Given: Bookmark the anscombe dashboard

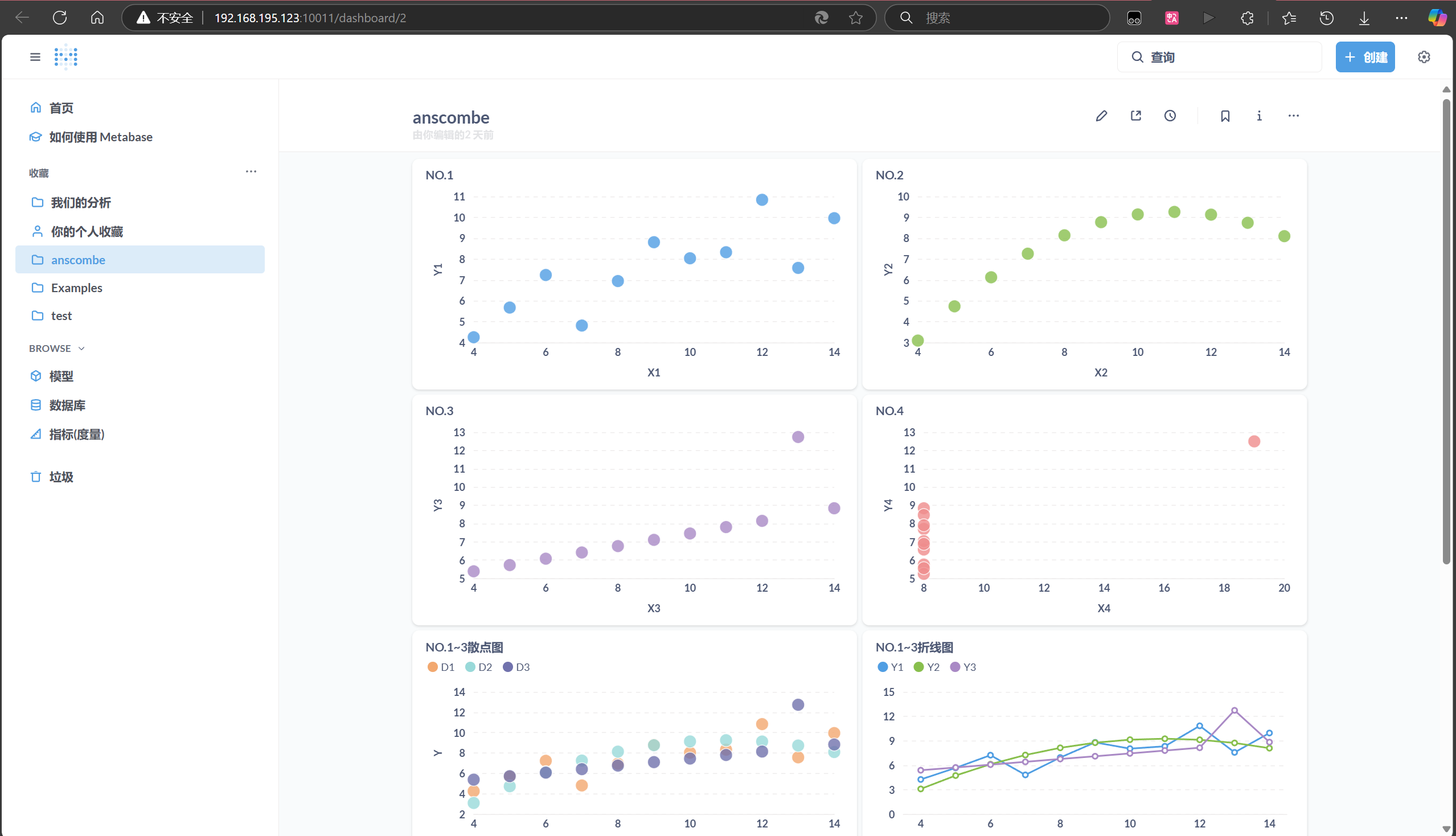Looking at the screenshot, I should click(1225, 116).
